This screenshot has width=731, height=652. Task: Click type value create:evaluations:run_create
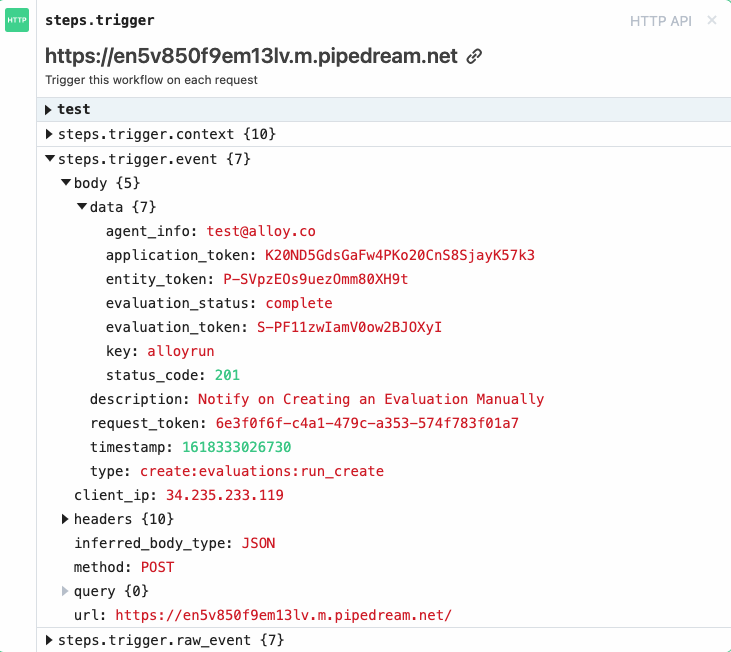click(262, 471)
